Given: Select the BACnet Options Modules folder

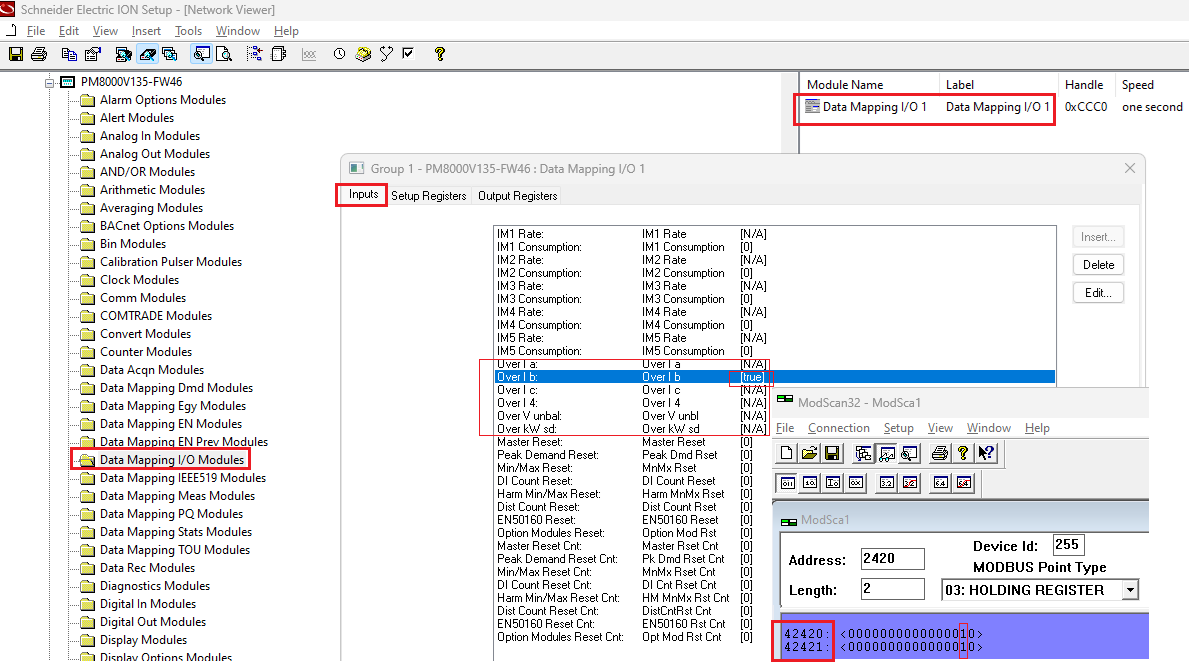Looking at the screenshot, I should (x=166, y=226).
